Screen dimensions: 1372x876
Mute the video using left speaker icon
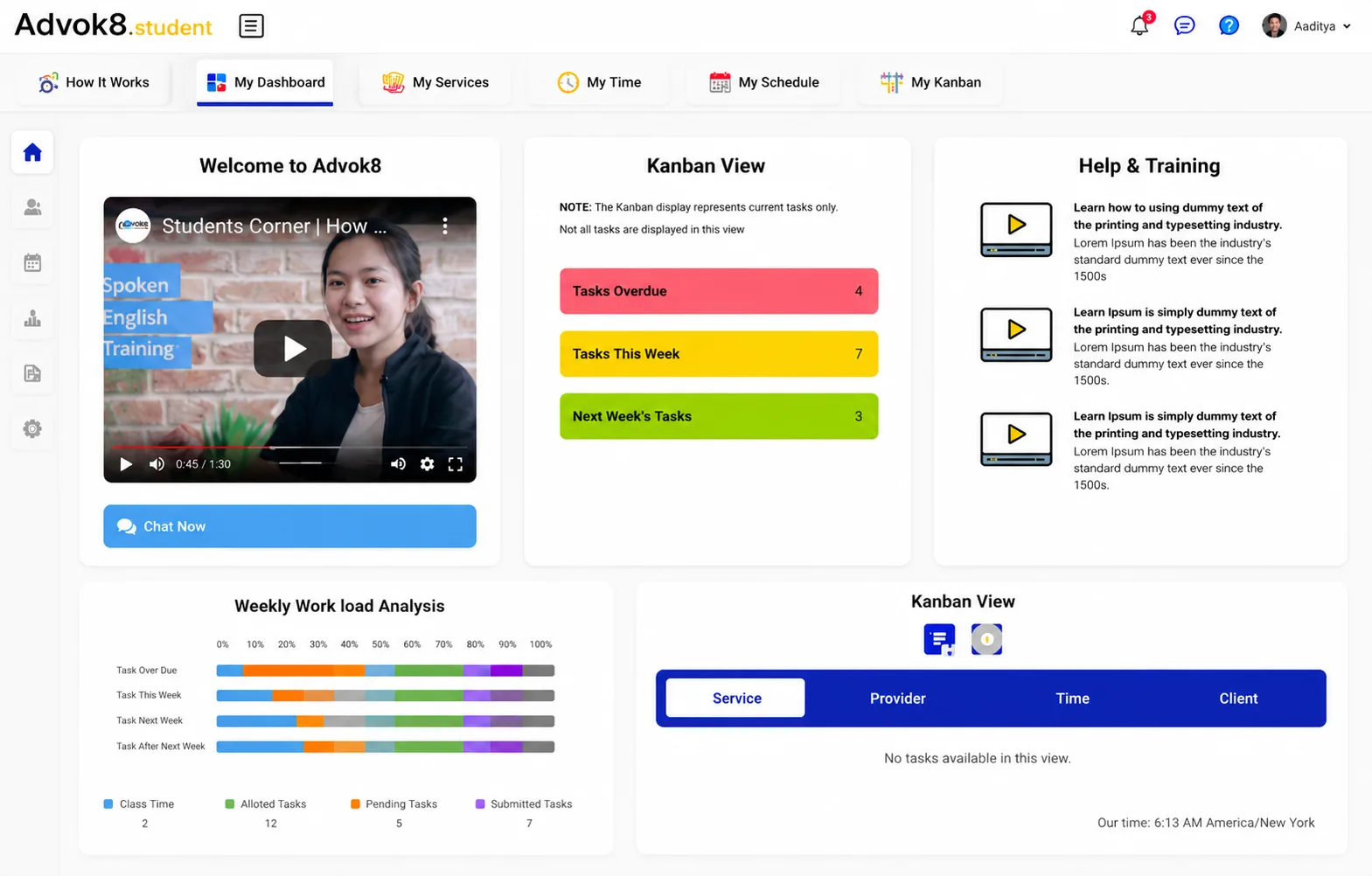coord(157,464)
